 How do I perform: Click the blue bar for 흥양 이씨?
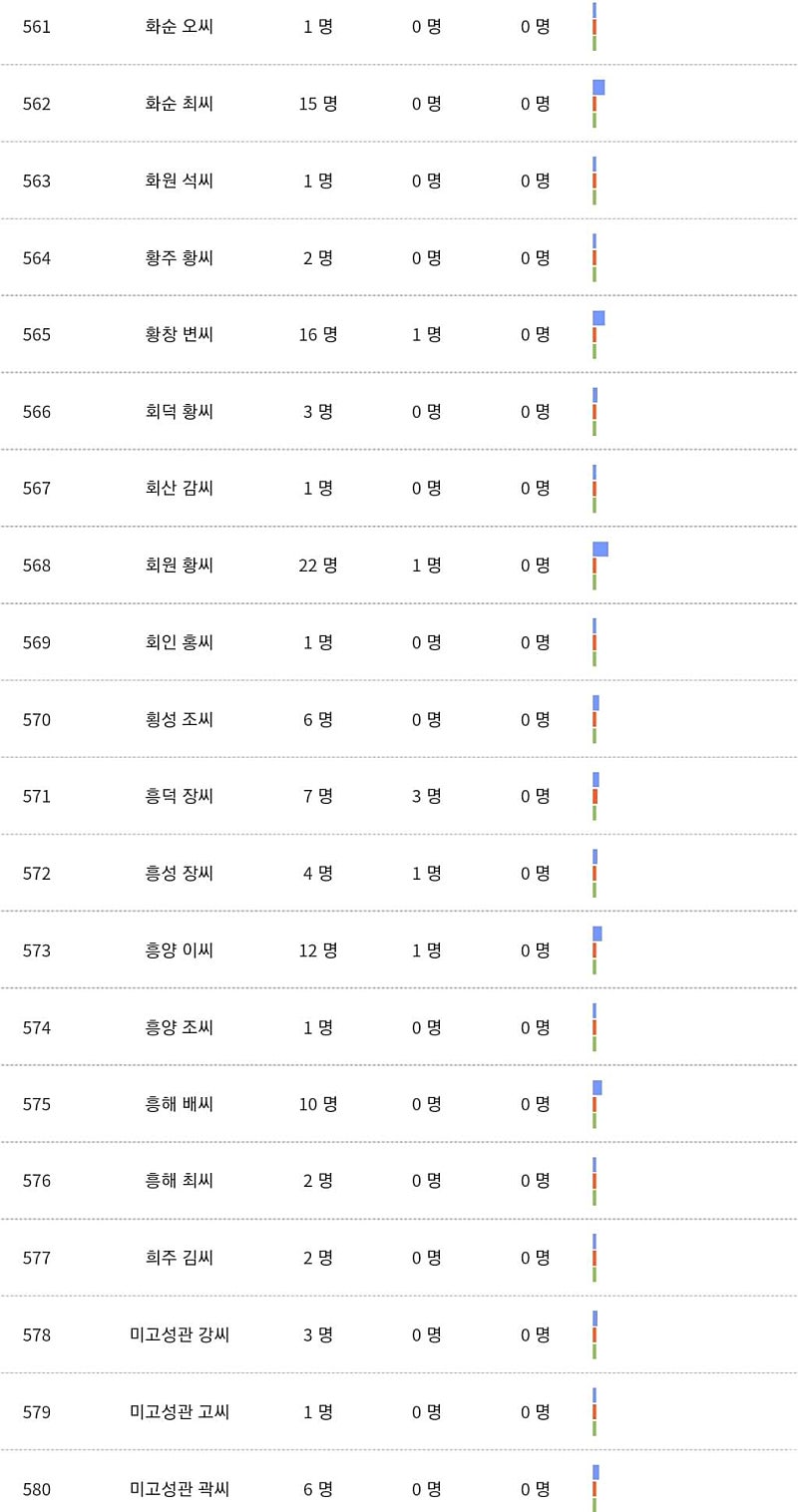pyautogui.click(x=598, y=934)
